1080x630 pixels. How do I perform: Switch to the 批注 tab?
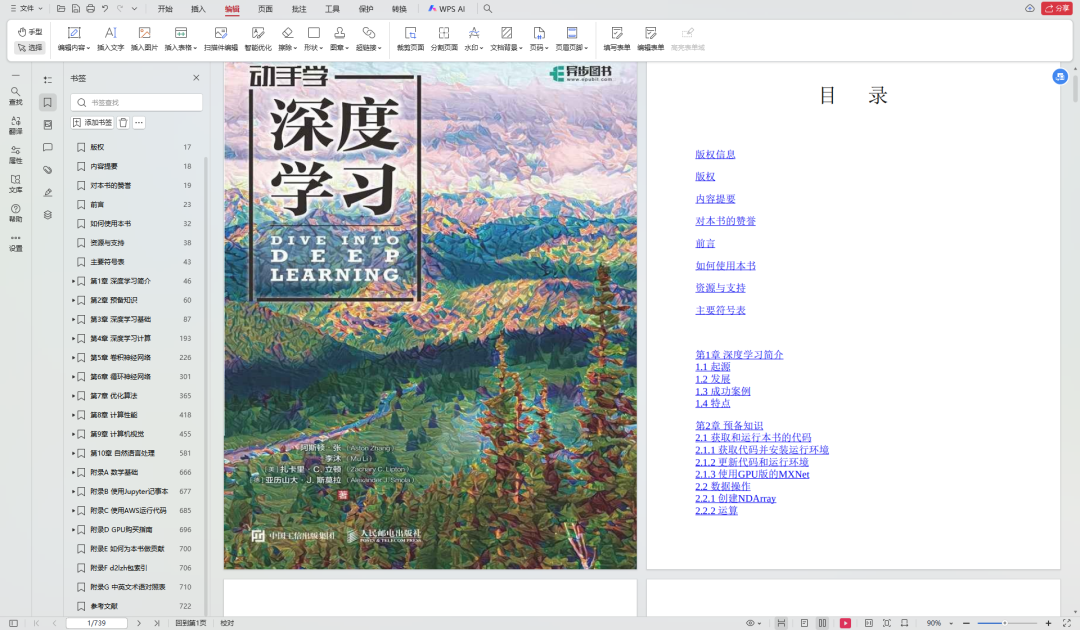click(x=299, y=9)
